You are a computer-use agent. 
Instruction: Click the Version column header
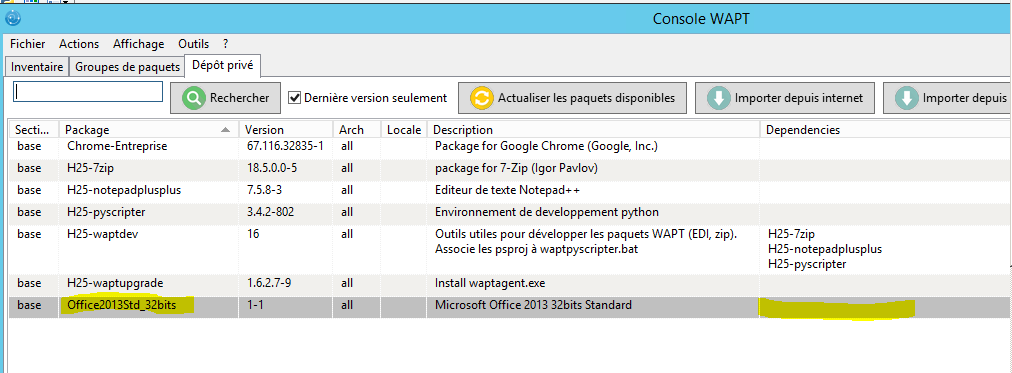[286, 130]
